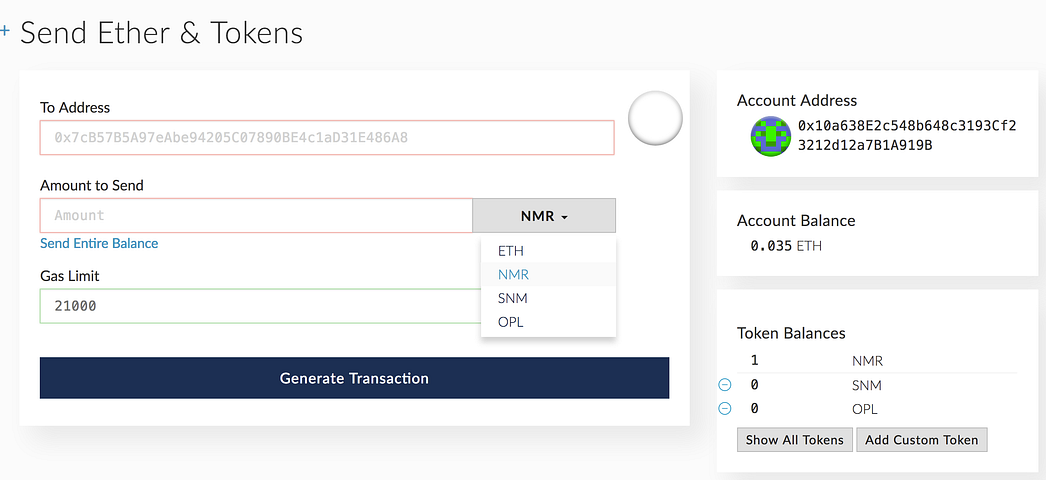This screenshot has height=480, width=1046.
Task: Choose NMR in the dropdown list
Action: tap(513, 275)
